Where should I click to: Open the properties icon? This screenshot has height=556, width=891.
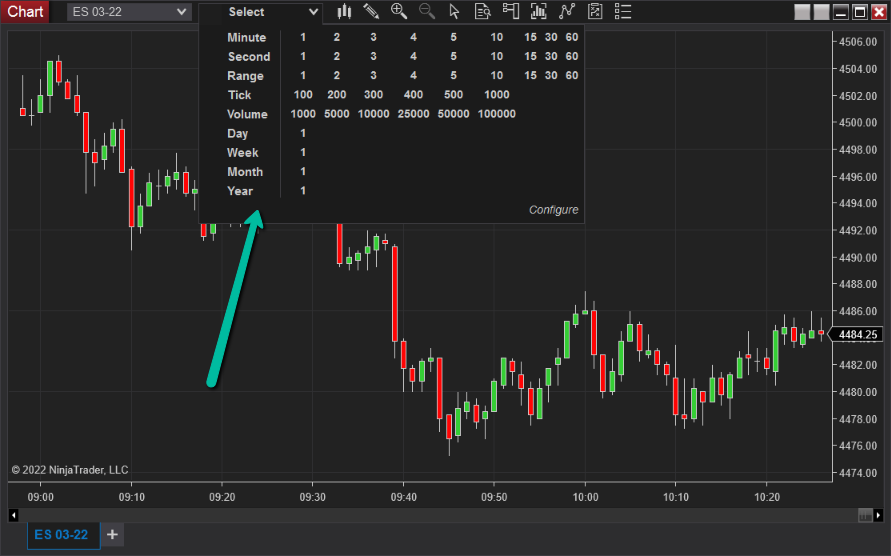click(595, 11)
